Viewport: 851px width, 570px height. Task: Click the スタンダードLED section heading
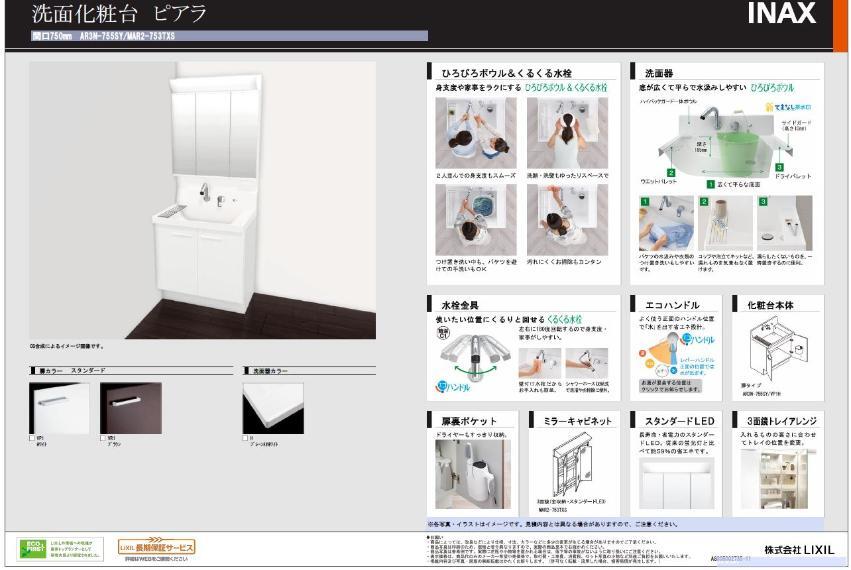(679, 421)
